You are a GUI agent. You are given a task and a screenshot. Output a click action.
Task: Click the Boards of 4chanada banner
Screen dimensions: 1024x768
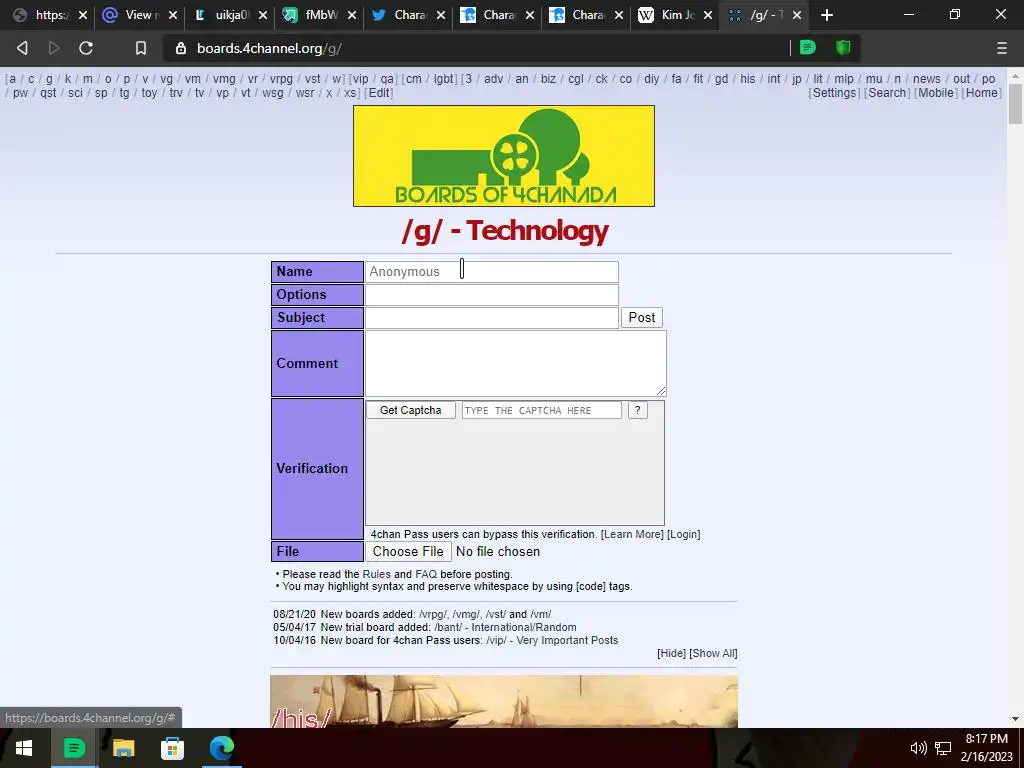coord(504,156)
